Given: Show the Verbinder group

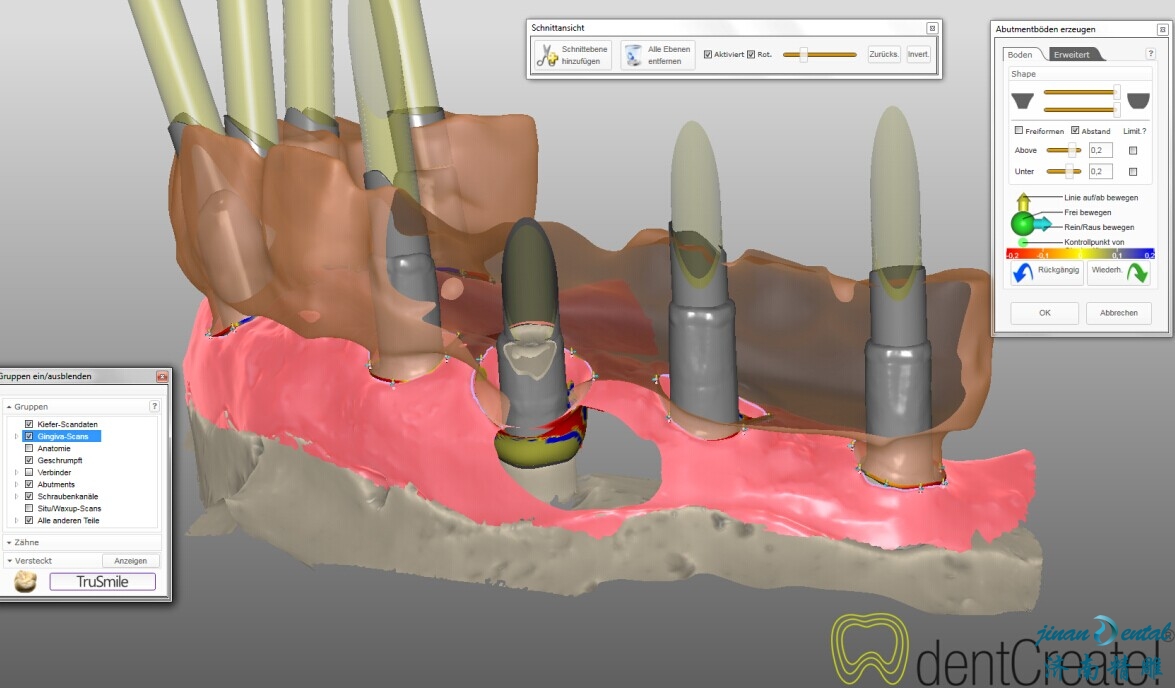Looking at the screenshot, I should point(28,472).
